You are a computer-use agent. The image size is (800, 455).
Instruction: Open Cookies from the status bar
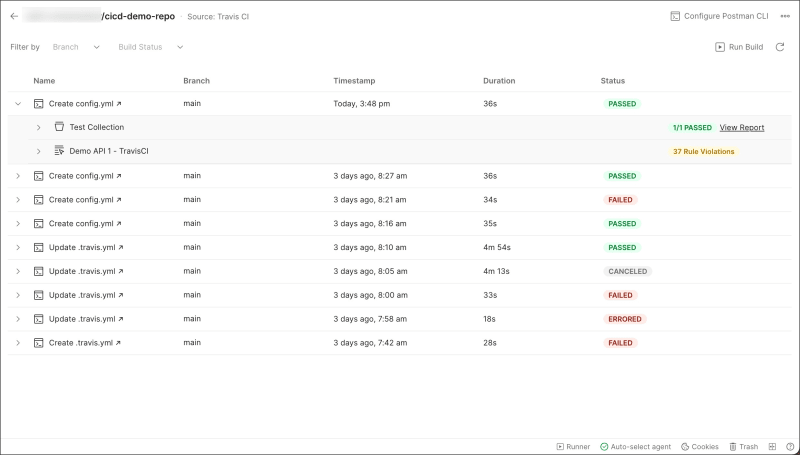pyautogui.click(x=699, y=447)
